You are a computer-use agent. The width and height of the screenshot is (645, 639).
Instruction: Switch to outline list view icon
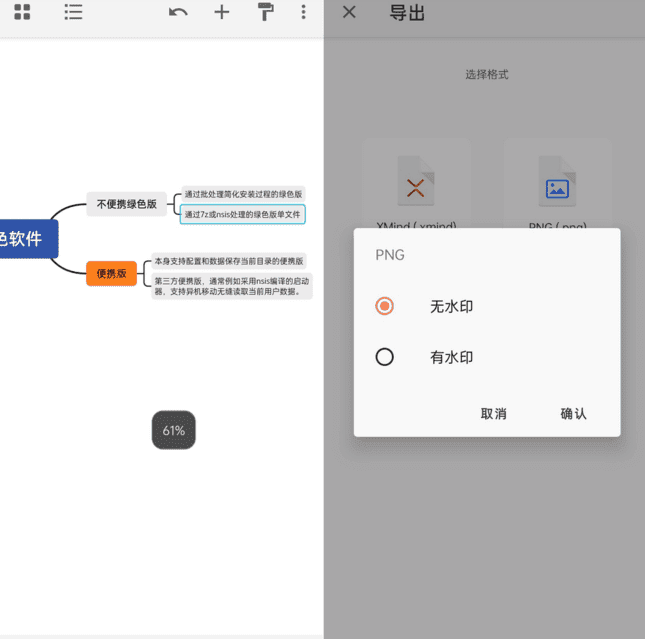73,12
